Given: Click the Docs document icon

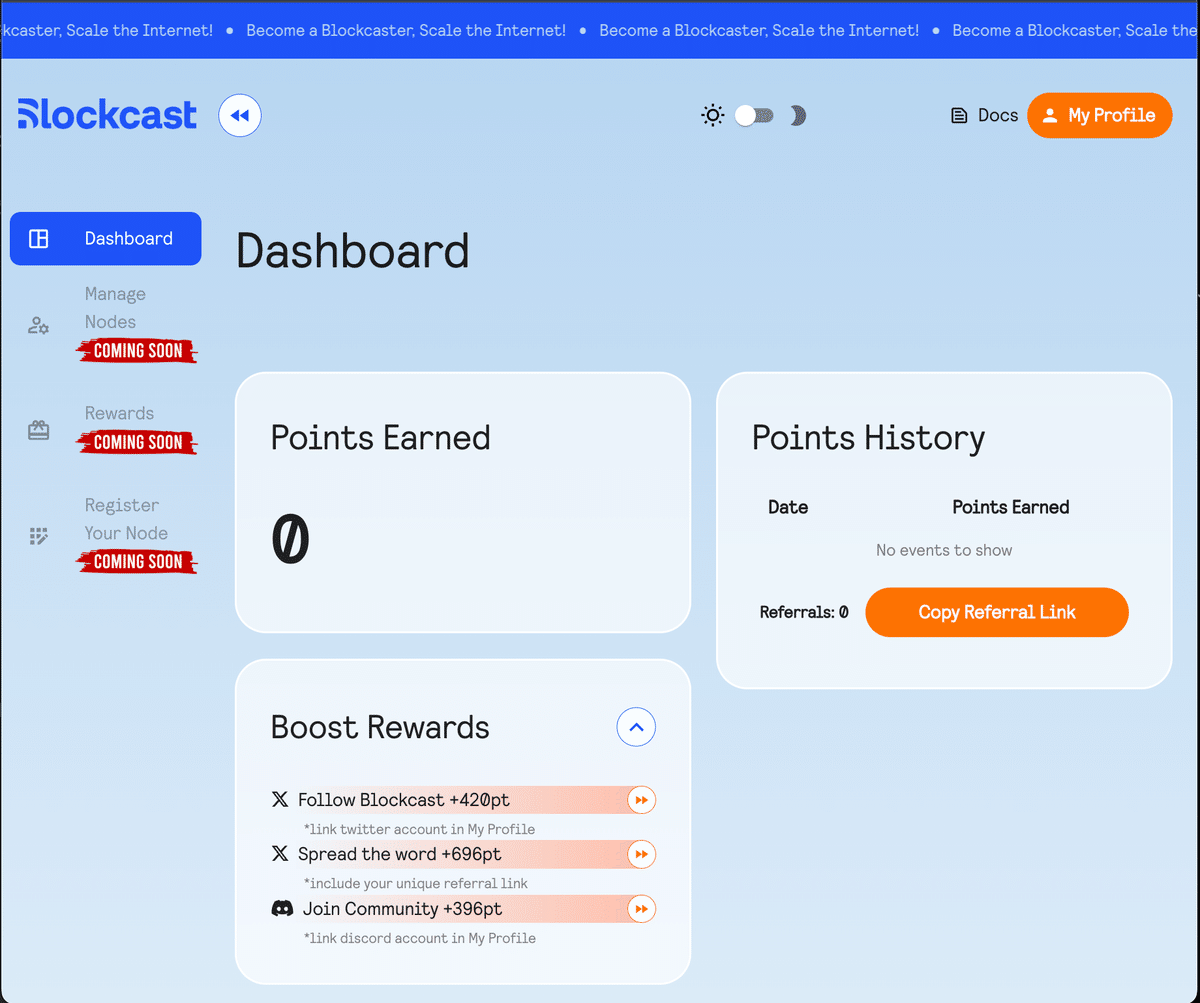Looking at the screenshot, I should 957,115.
